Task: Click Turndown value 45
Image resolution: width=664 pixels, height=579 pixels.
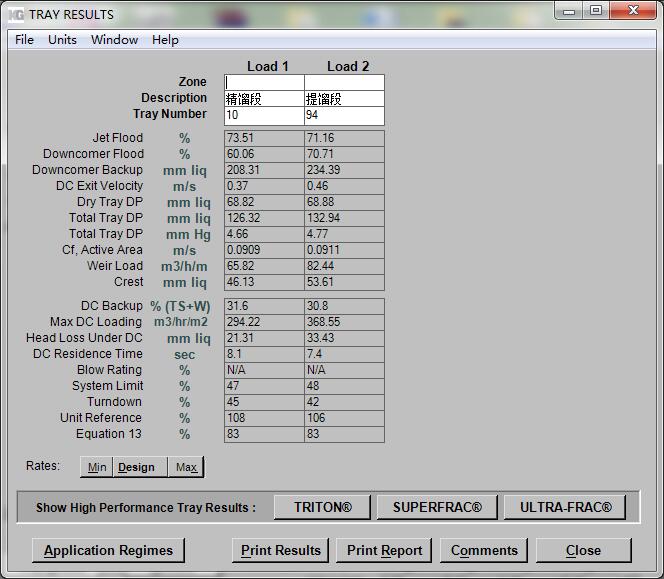Action: pyautogui.click(x=264, y=402)
